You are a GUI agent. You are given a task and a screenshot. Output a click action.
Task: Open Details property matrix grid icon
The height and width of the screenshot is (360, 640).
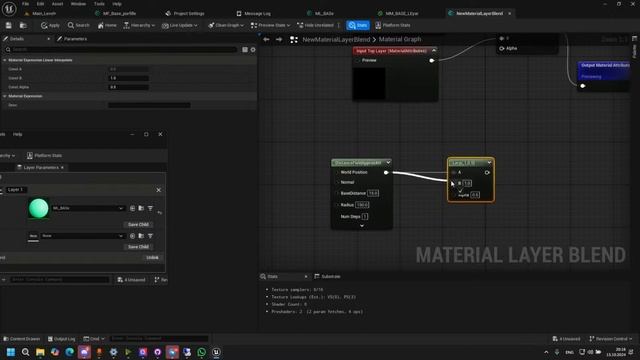[x=245, y=49]
